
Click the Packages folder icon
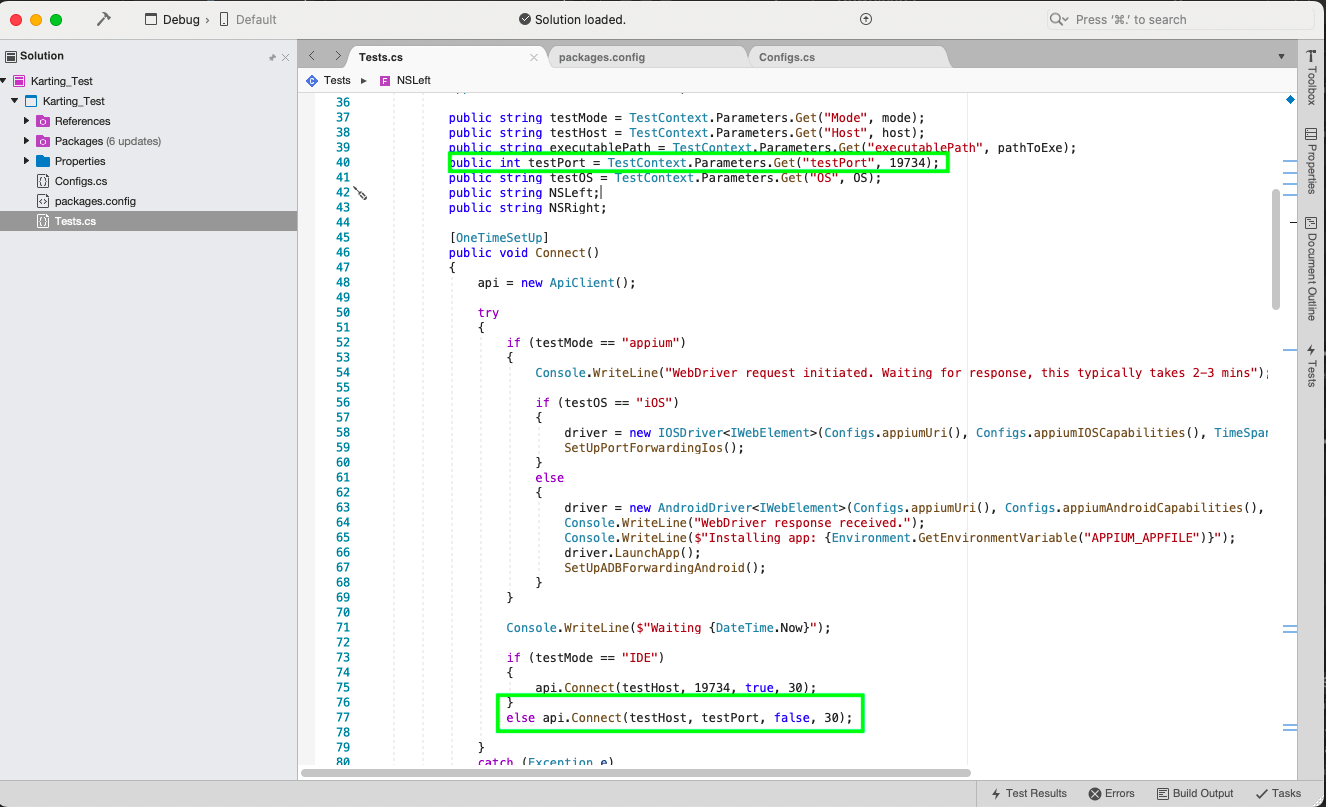[43, 141]
